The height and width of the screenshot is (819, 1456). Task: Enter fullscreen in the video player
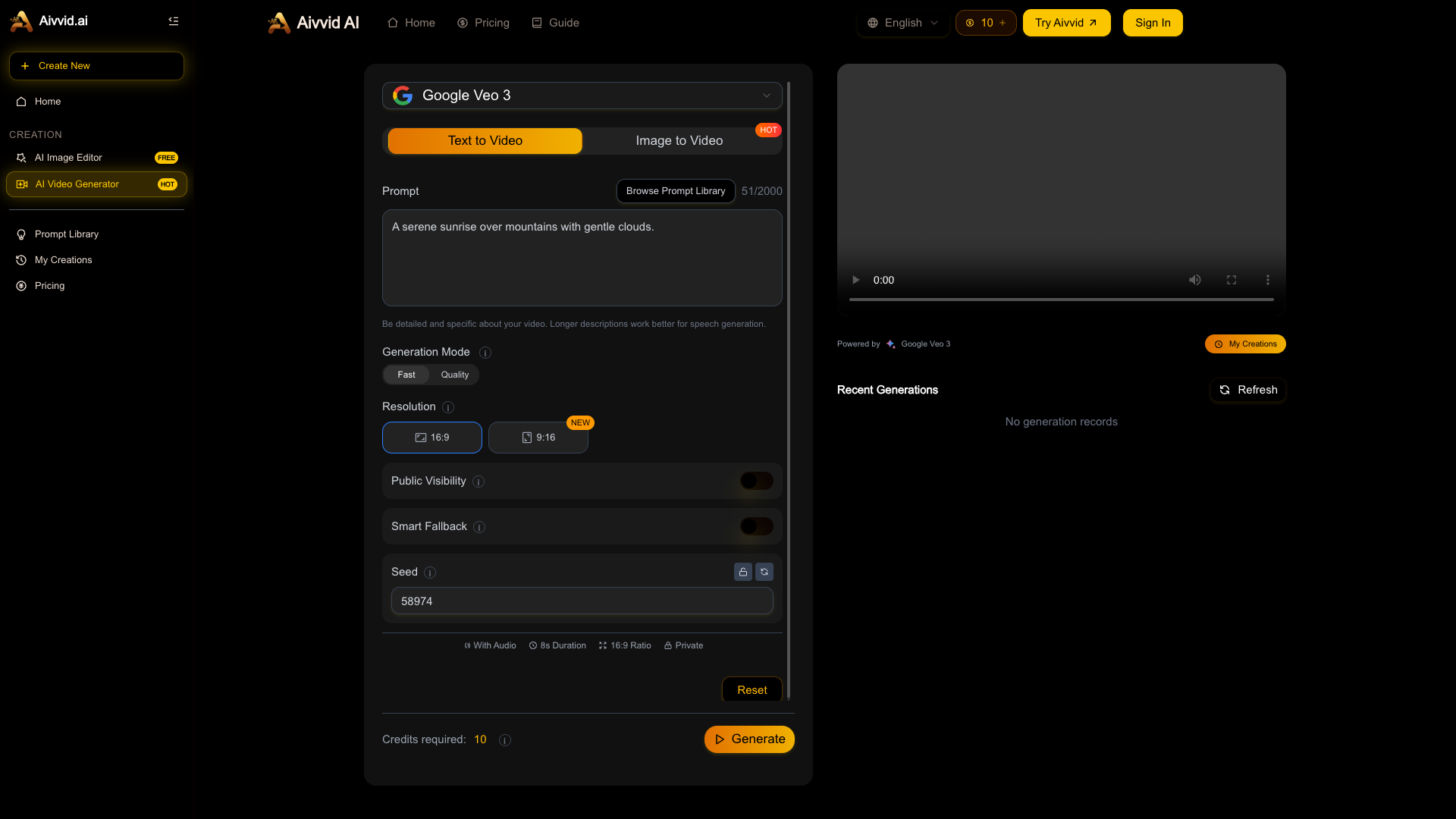(1232, 280)
